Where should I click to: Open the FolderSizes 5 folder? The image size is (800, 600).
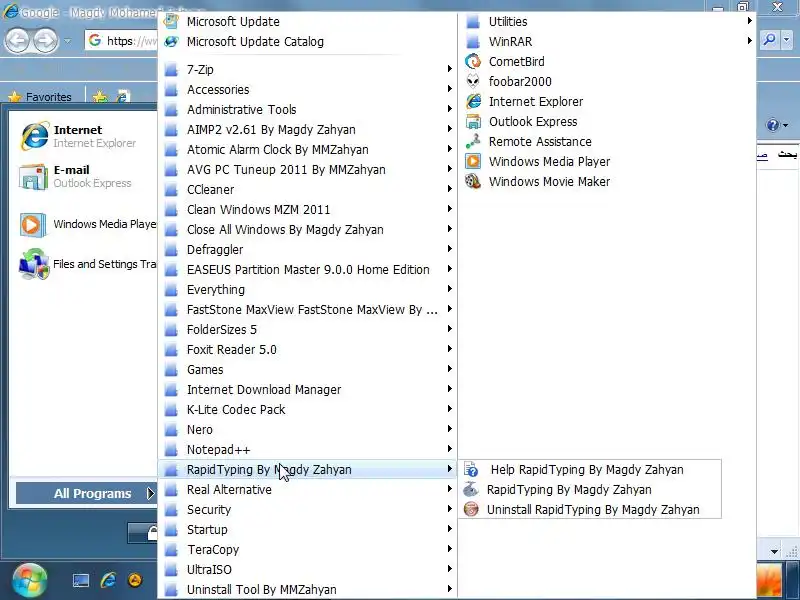click(x=308, y=330)
